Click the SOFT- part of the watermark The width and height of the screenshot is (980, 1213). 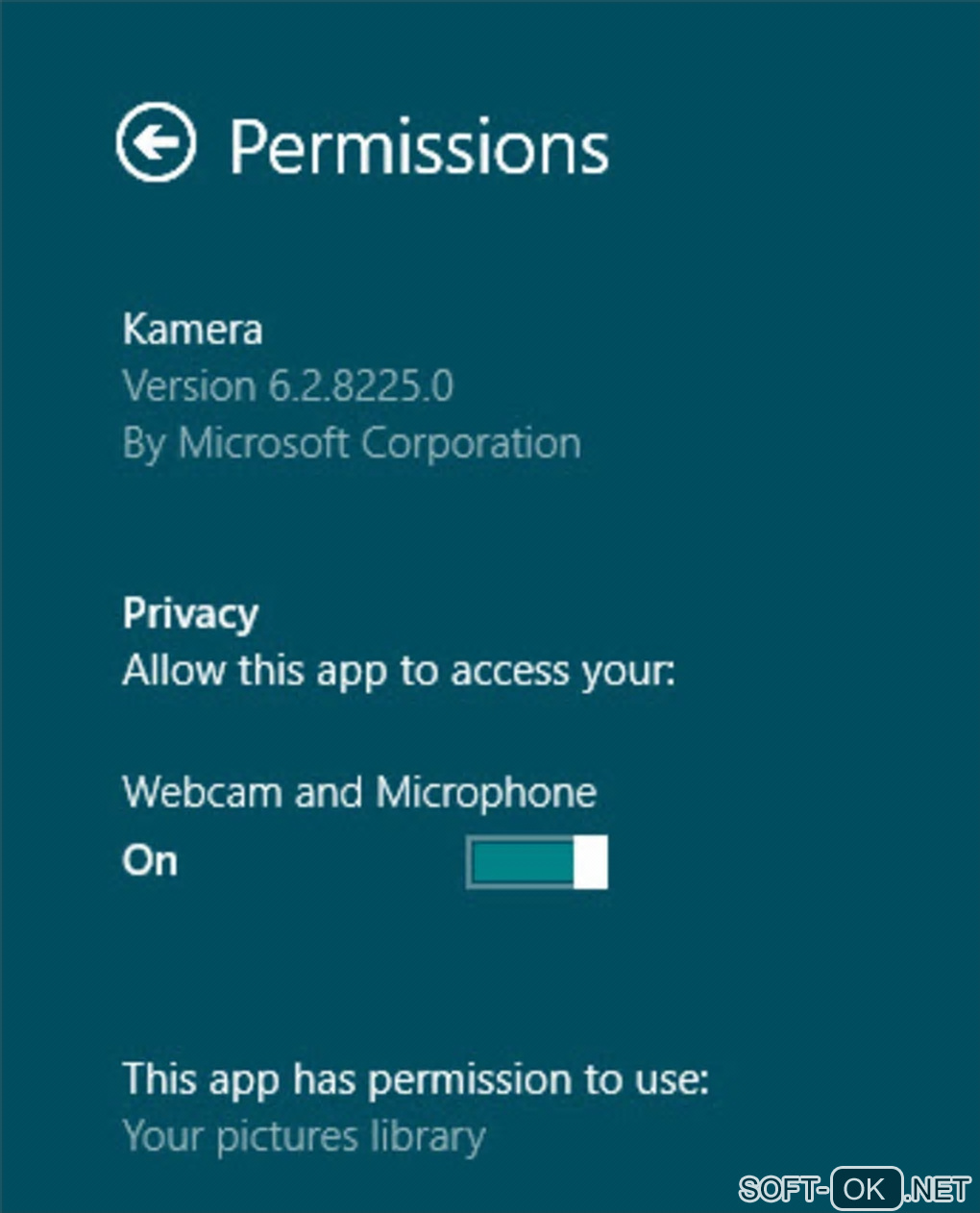click(x=783, y=1189)
